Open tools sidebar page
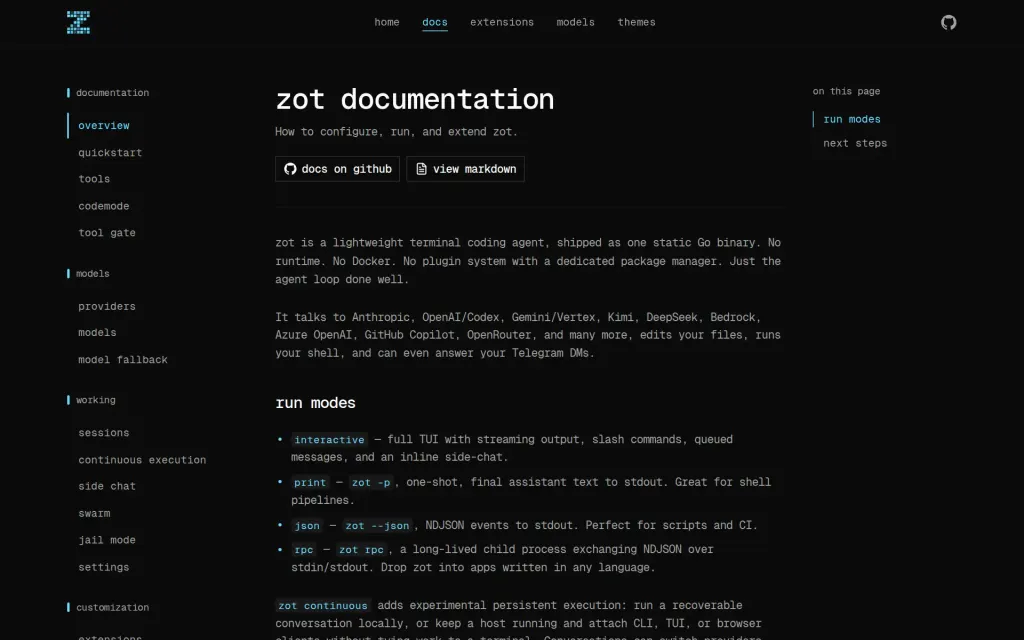 tap(94, 179)
